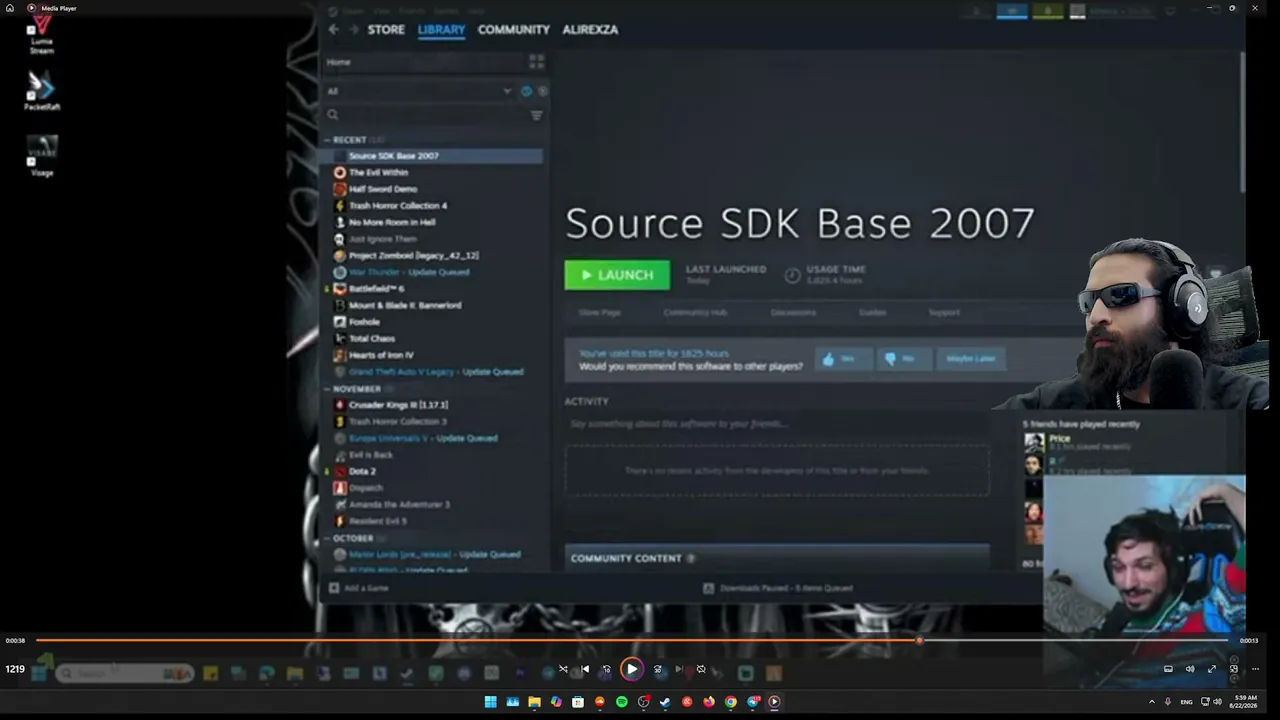Toggle the blue ready-to-play library filter
This screenshot has height=720, width=1280.
(x=526, y=91)
